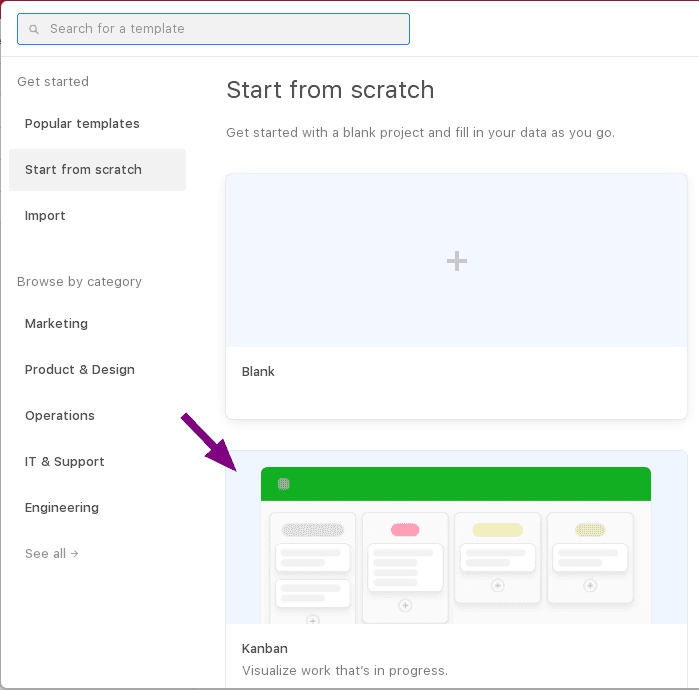Click the pink label in Kanban preview
This screenshot has width=699, height=690.
(405, 529)
